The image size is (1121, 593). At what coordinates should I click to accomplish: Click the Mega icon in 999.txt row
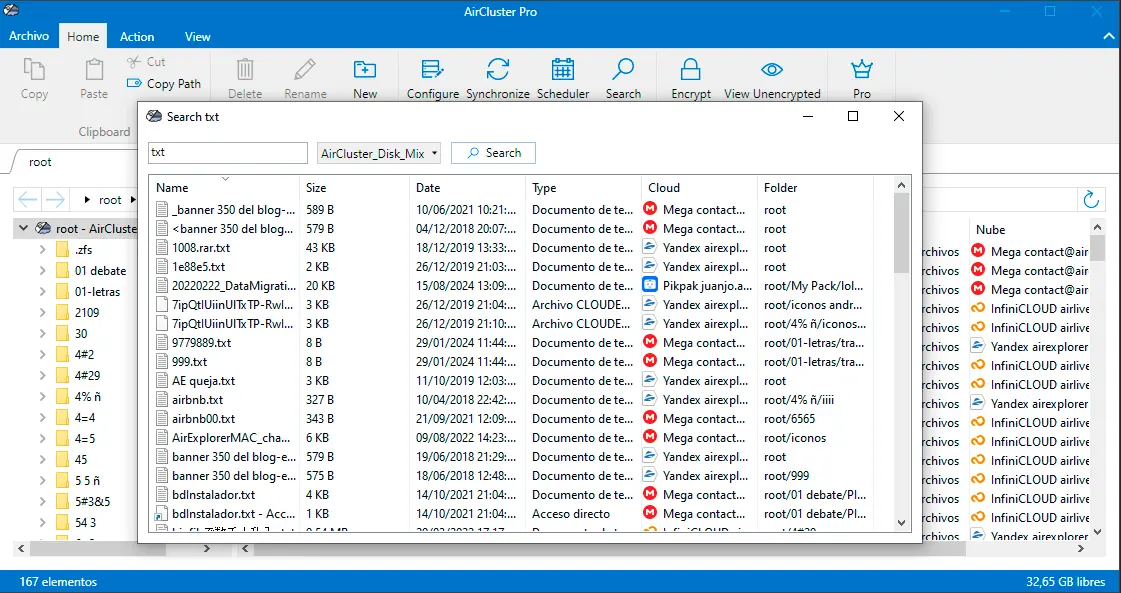point(649,361)
